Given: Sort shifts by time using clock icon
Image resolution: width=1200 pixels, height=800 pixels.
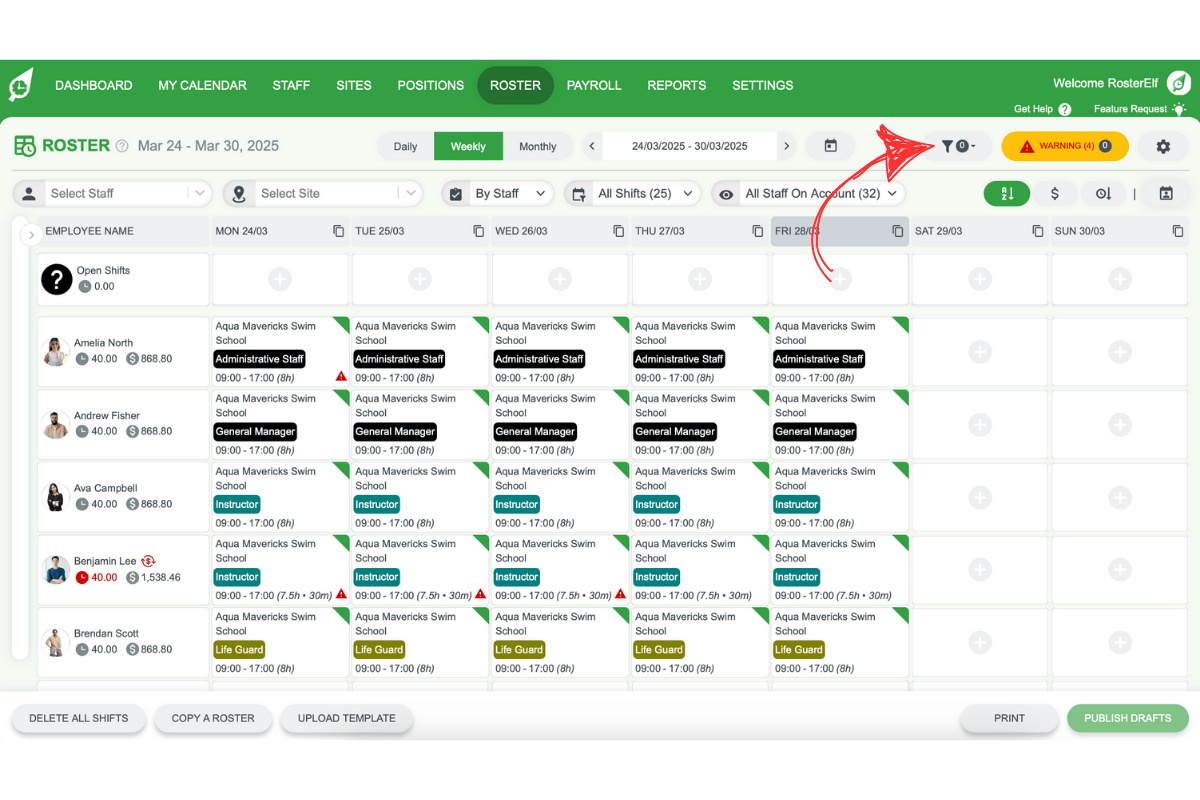Looking at the screenshot, I should pos(1103,193).
